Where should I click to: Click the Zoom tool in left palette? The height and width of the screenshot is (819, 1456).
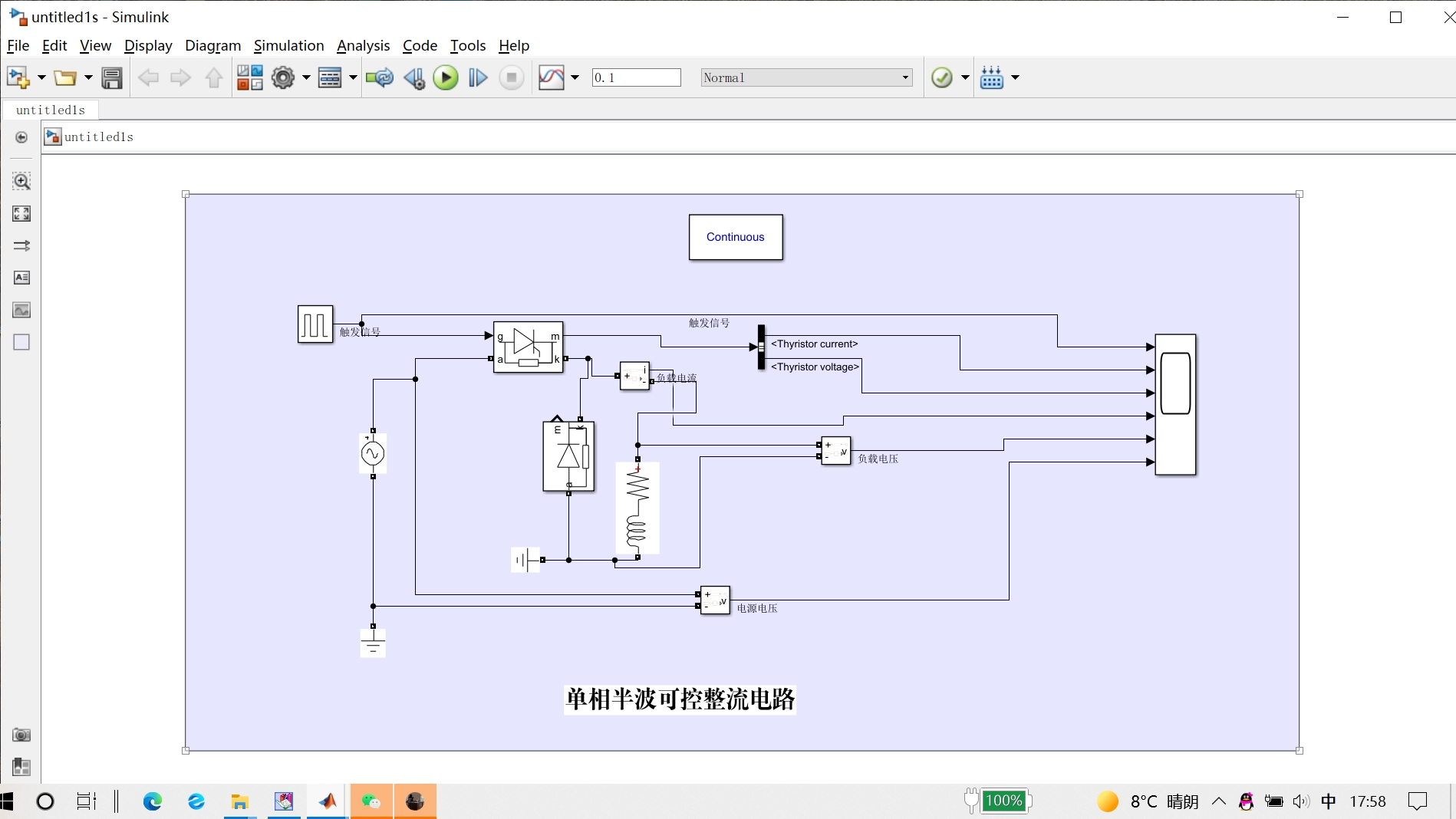click(21, 182)
